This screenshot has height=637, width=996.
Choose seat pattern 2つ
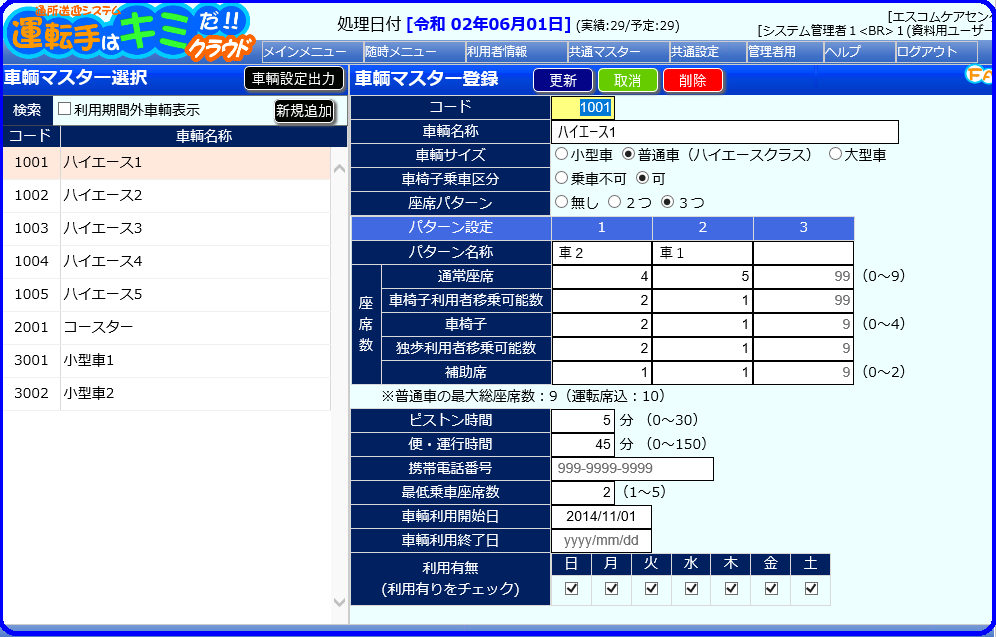coord(614,203)
